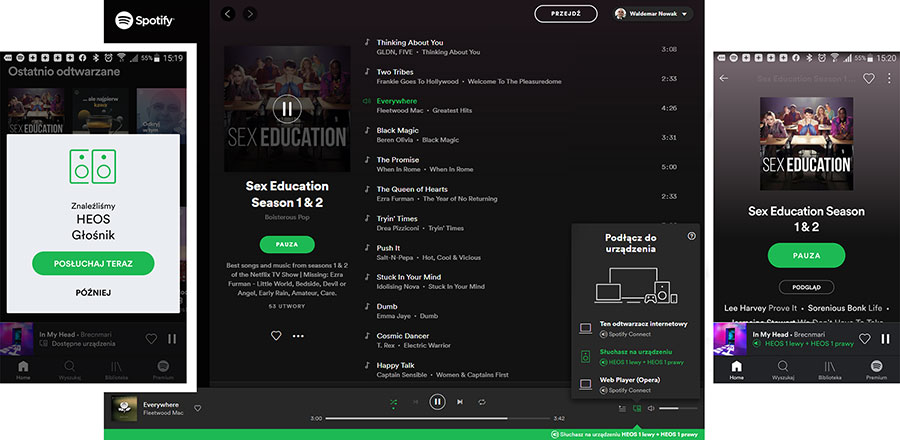Click the music note icon beside Dumb
The image size is (900, 440).
click(x=367, y=306)
